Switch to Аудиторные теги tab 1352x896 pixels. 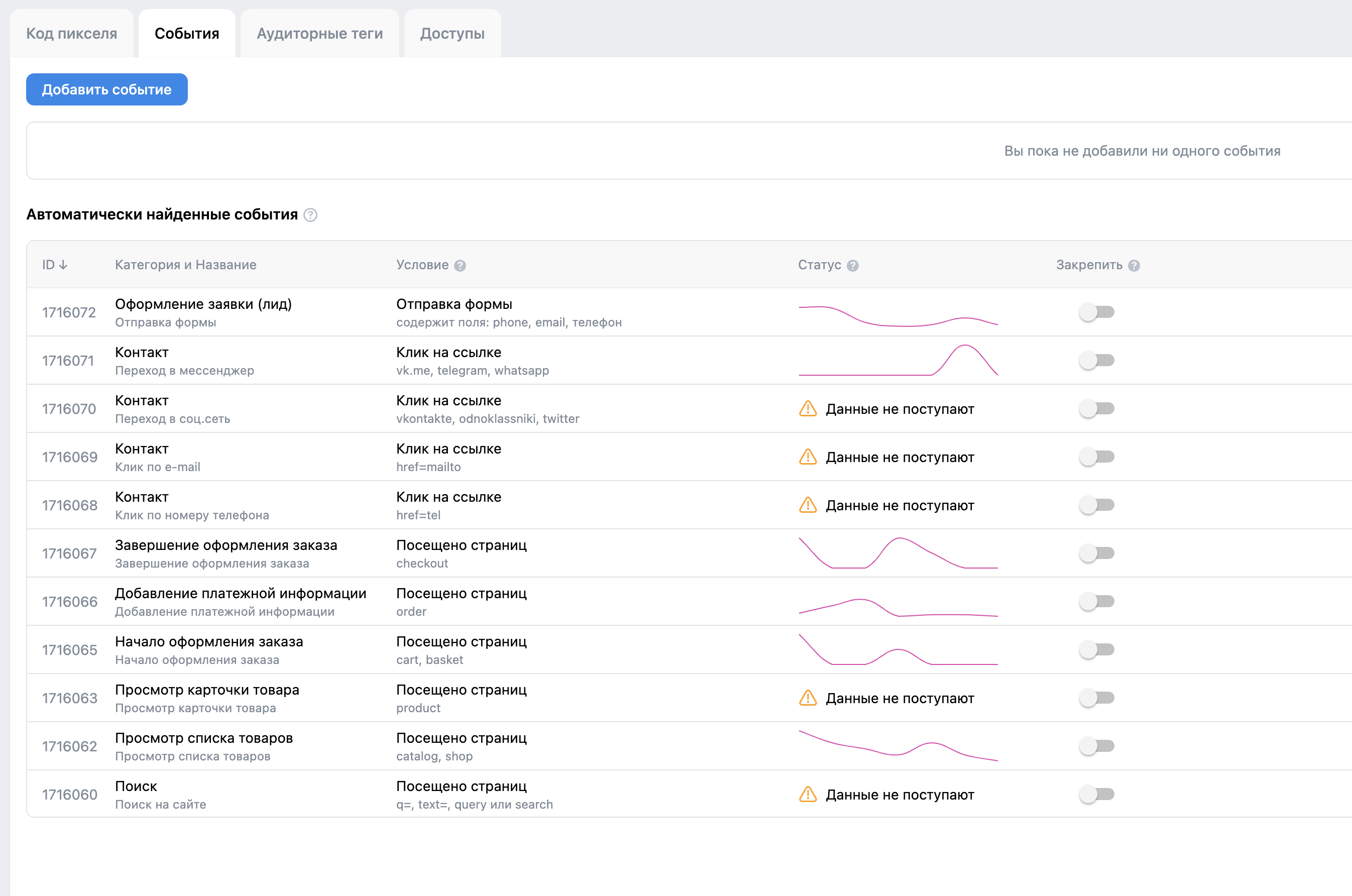point(319,34)
